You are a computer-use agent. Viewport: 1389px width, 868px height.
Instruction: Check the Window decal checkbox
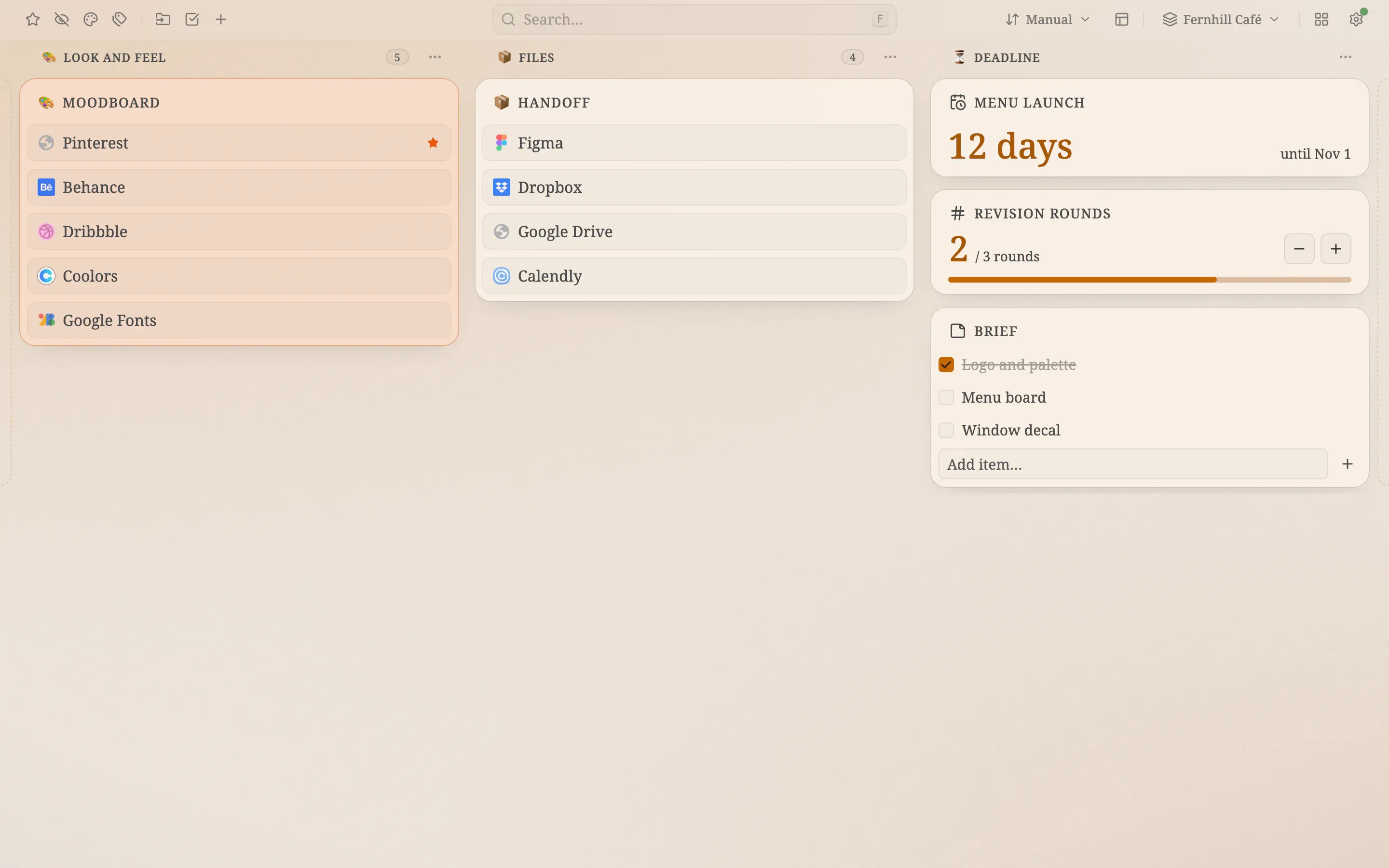coord(946,430)
